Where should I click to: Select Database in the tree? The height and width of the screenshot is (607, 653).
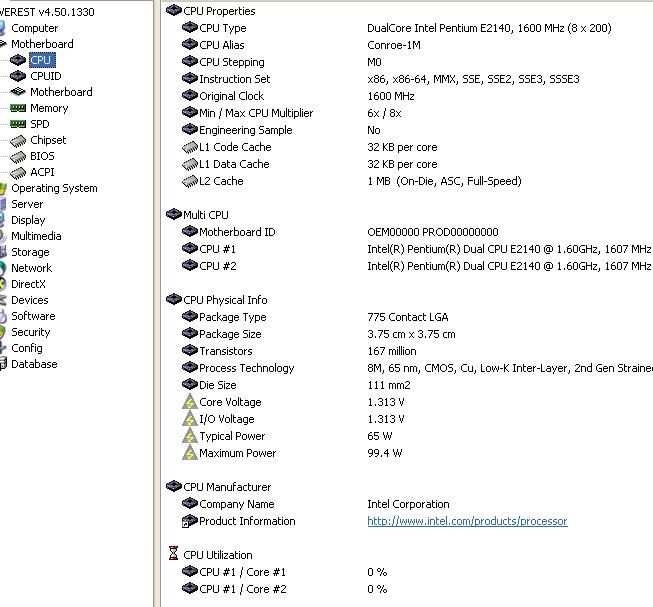point(34,364)
